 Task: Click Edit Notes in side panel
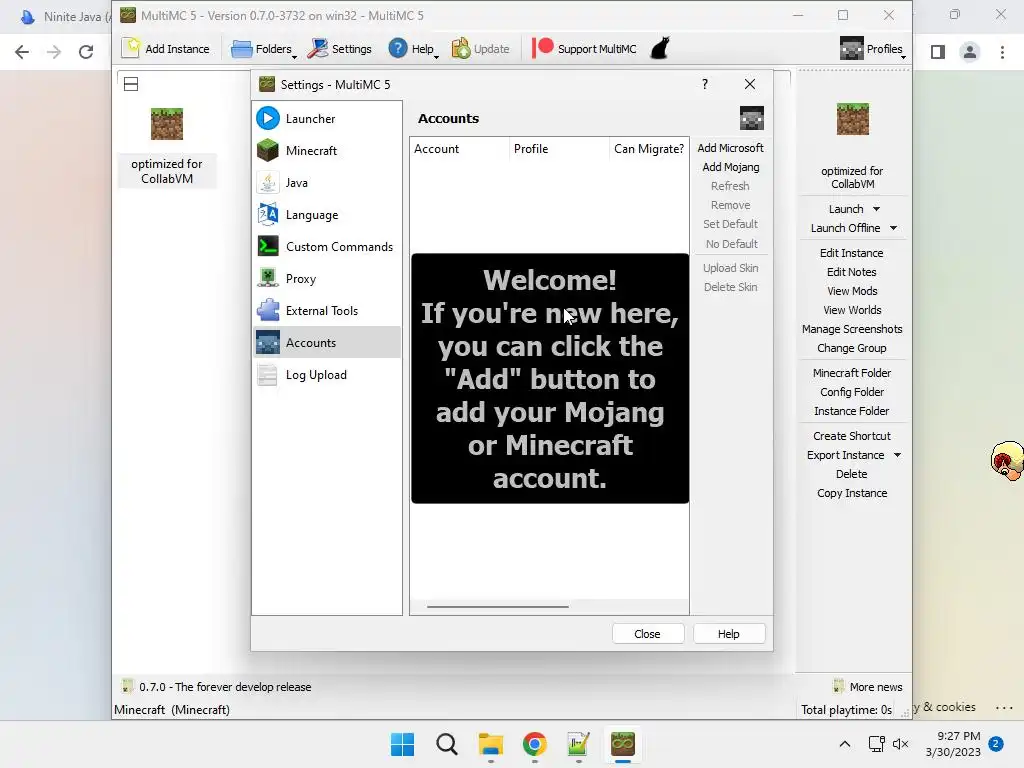pos(852,272)
